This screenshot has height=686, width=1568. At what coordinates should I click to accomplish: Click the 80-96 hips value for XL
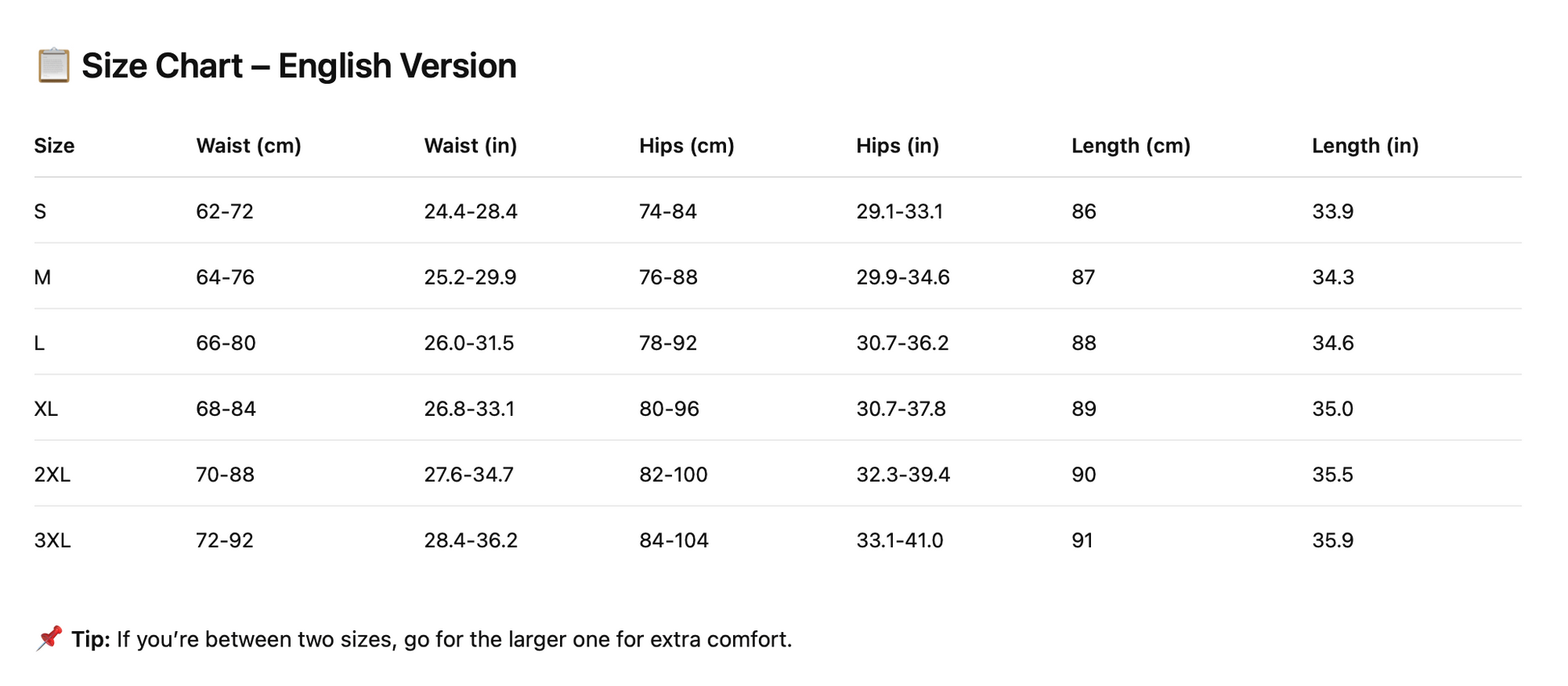point(669,409)
